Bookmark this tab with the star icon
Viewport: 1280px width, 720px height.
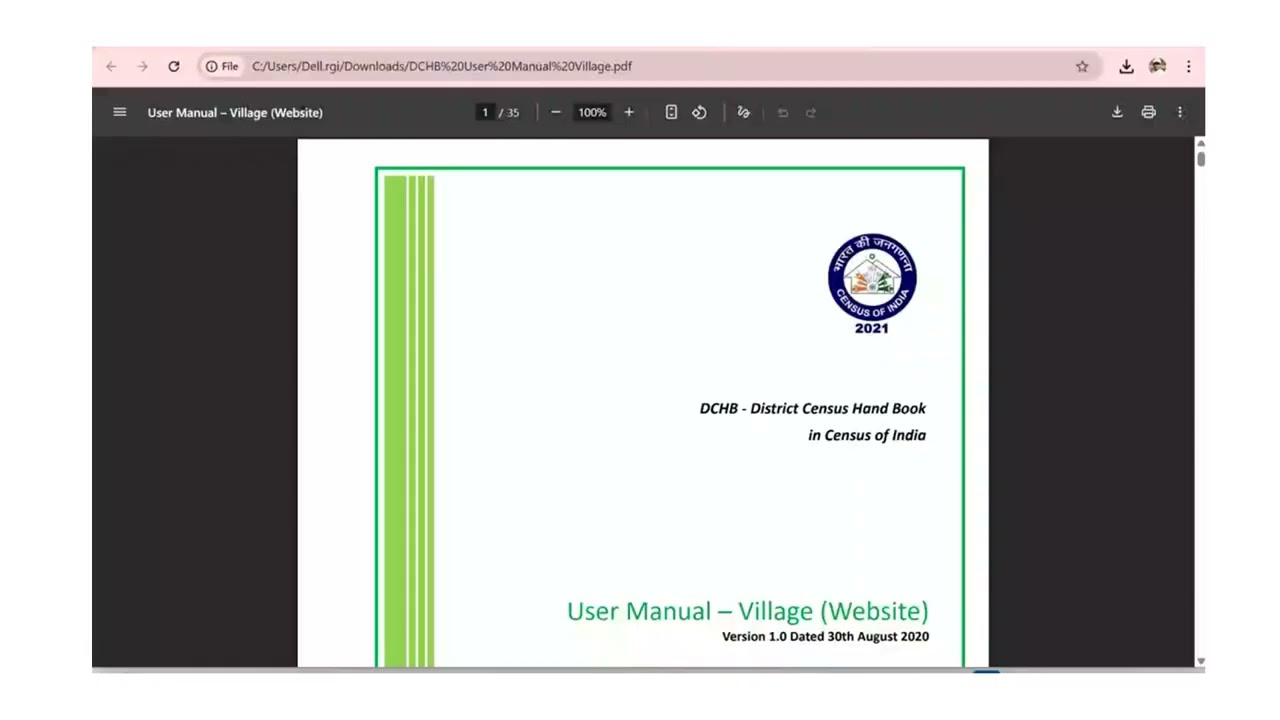tap(1082, 66)
